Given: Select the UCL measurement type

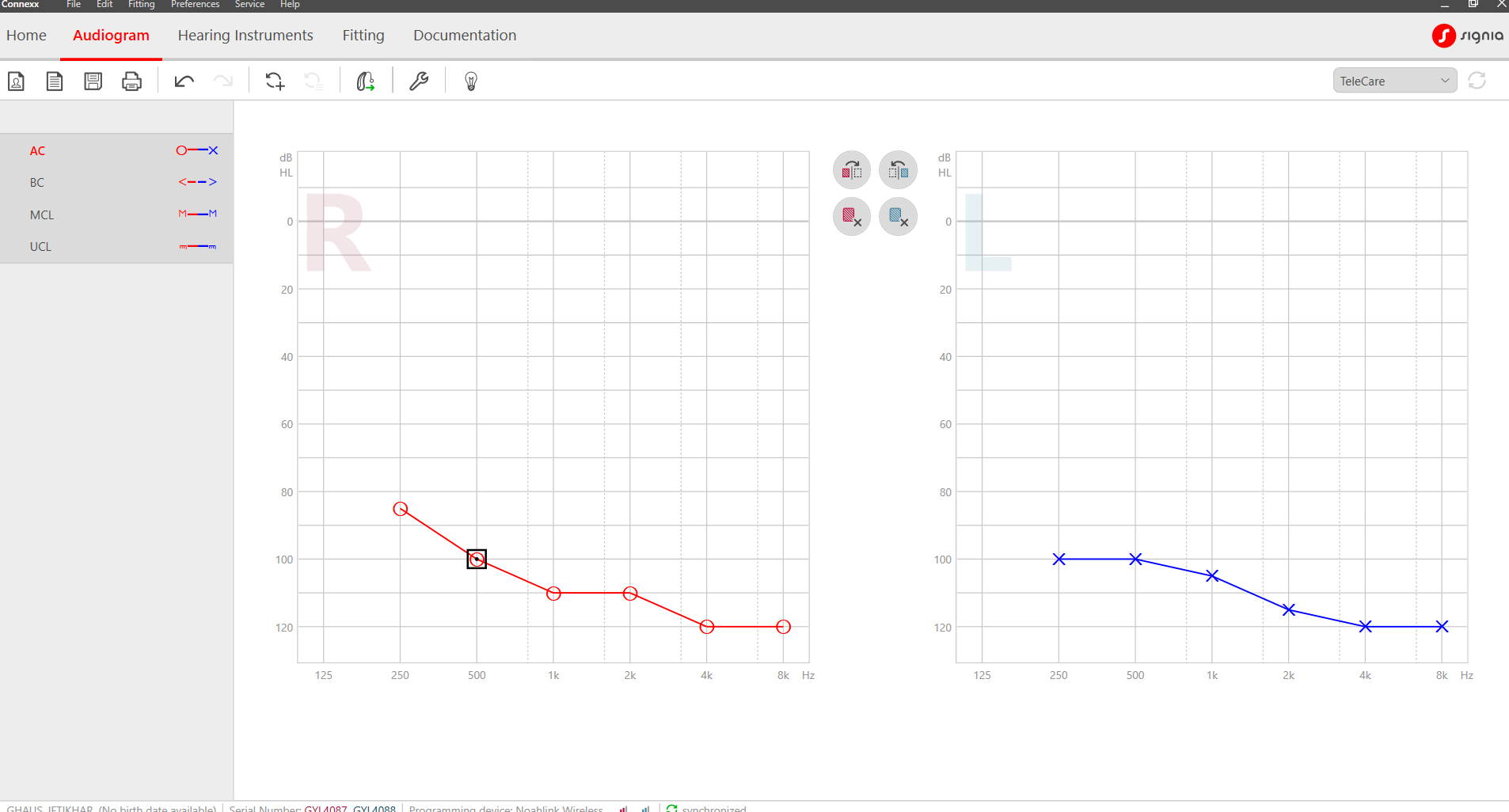Looking at the screenshot, I should click(117, 246).
